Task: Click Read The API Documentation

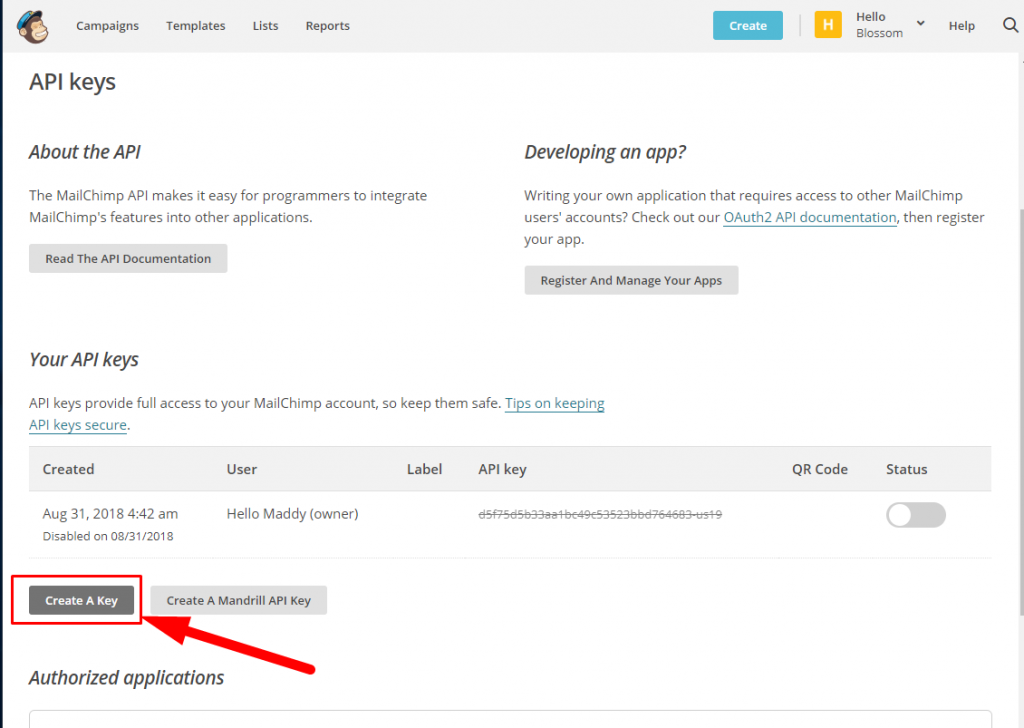Action: [x=128, y=259]
